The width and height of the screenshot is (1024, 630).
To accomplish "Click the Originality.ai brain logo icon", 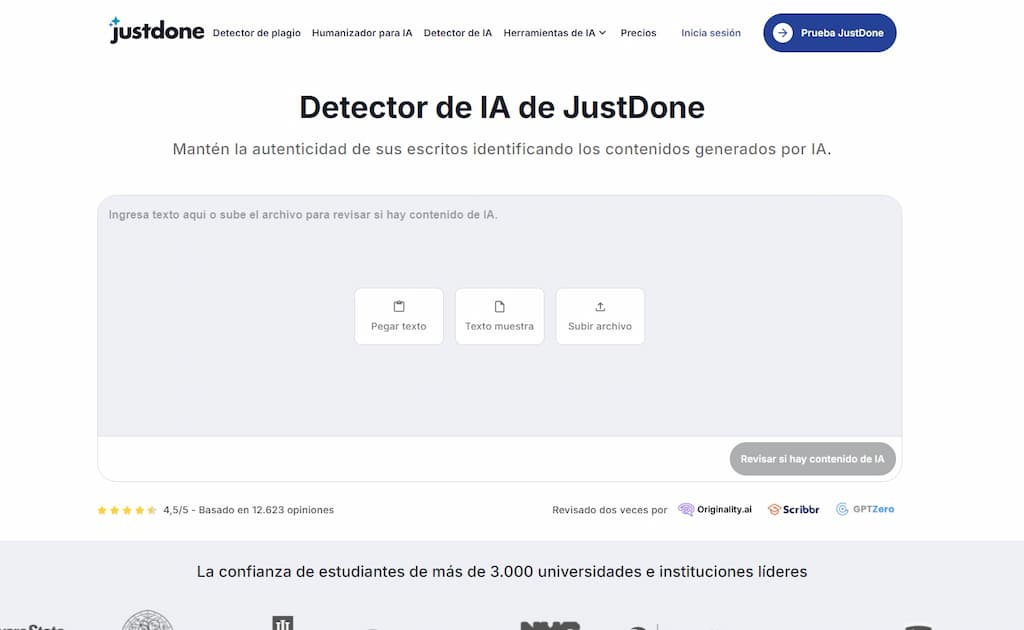I will coord(686,509).
